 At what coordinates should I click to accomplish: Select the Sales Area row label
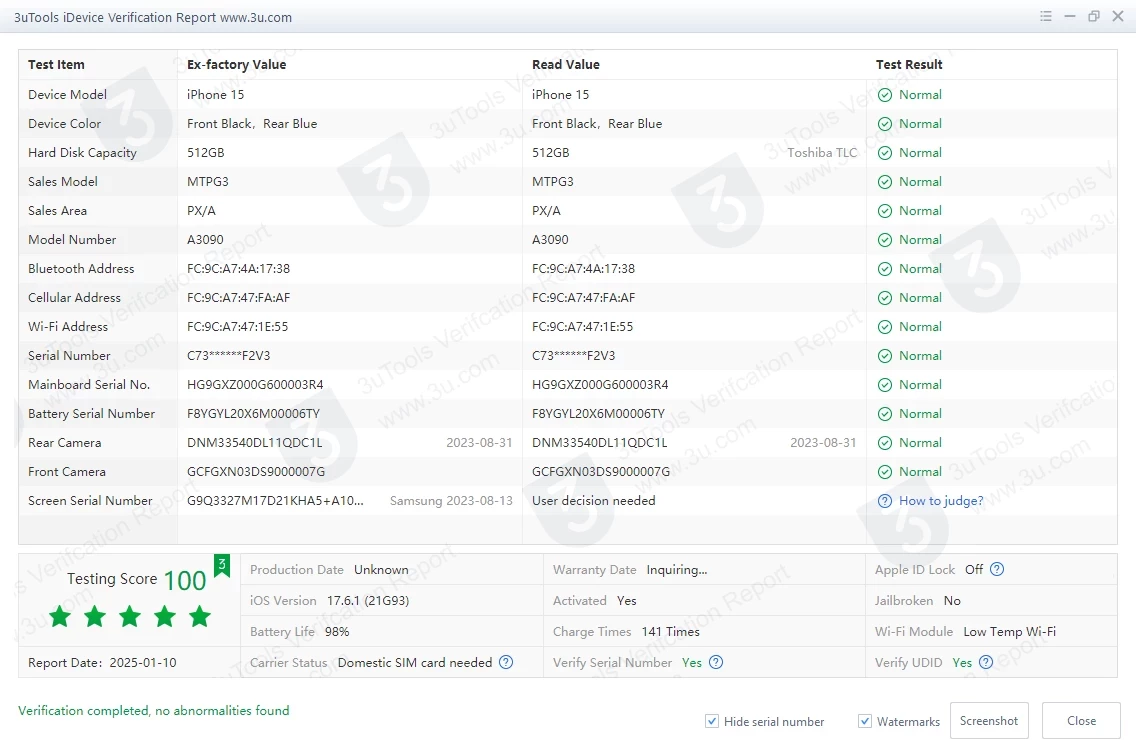(x=57, y=211)
